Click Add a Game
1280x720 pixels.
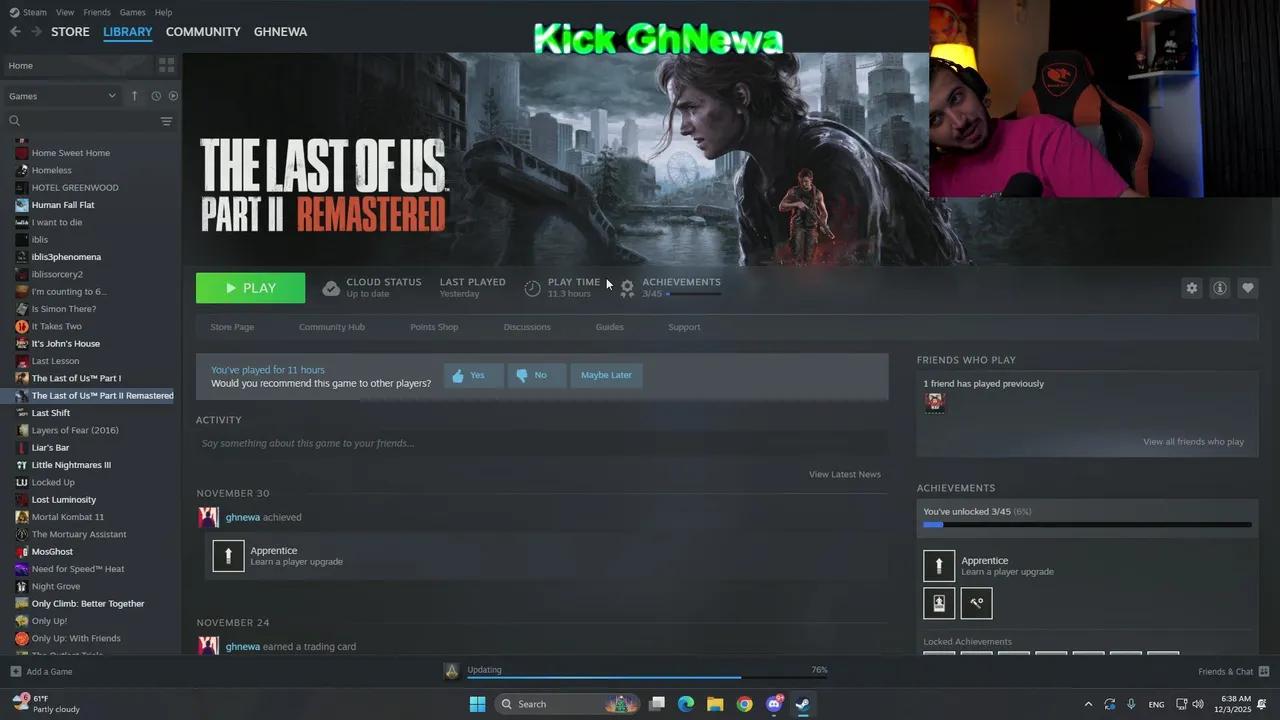click(40, 672)
